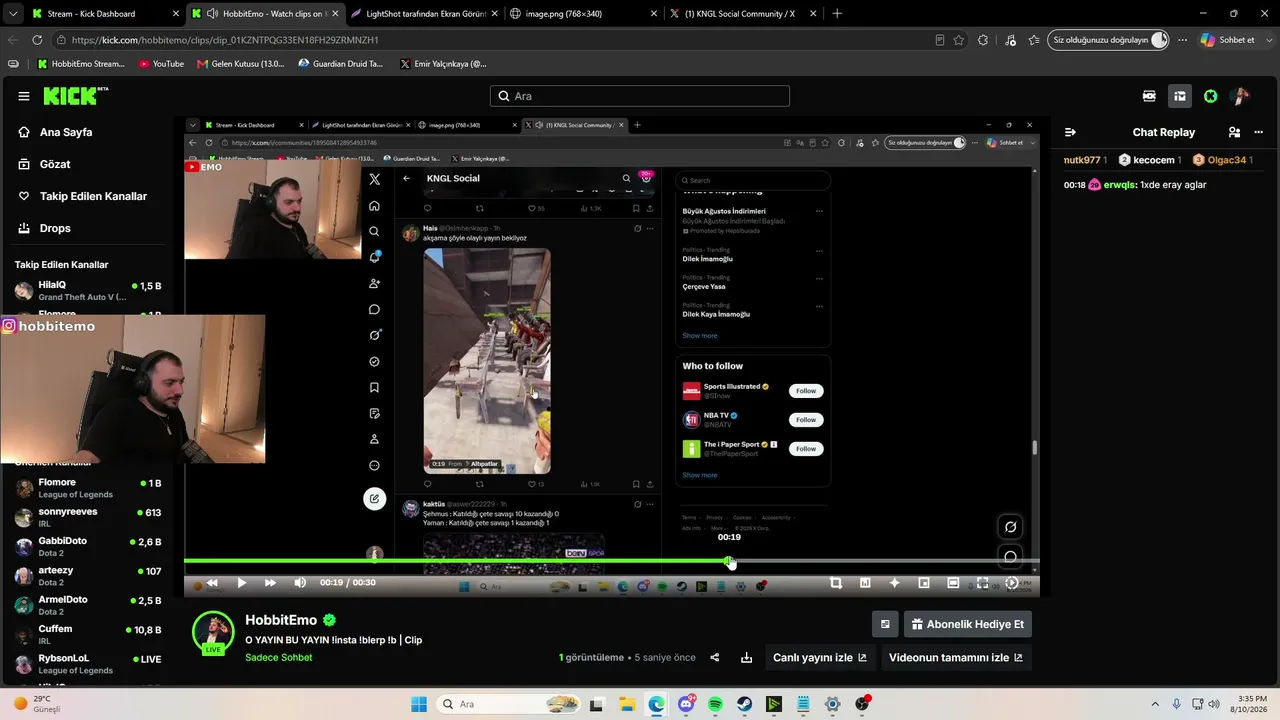This screenshot has height=720, width=1280.
Task: Open the green Kick points icon
Action: 1211,96
